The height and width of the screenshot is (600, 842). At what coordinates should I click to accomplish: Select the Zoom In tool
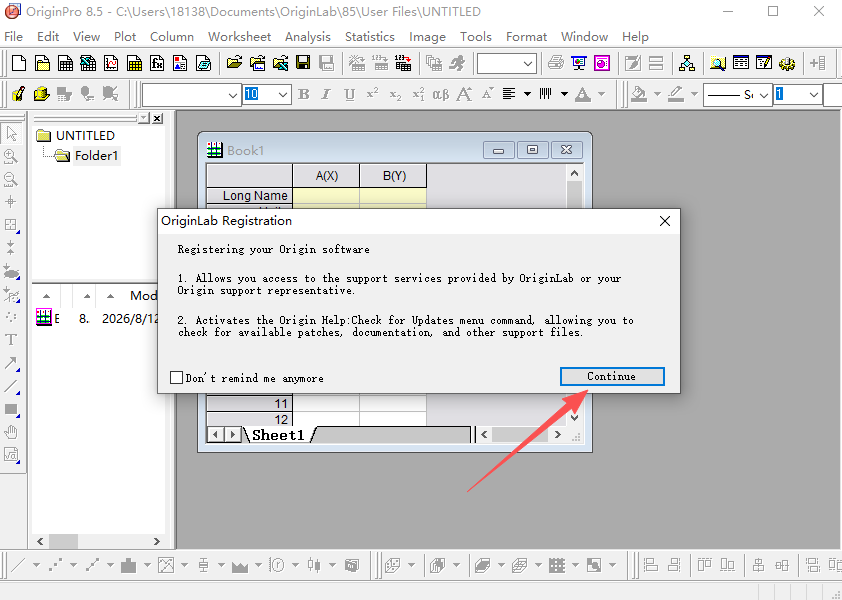pos(11,156)
